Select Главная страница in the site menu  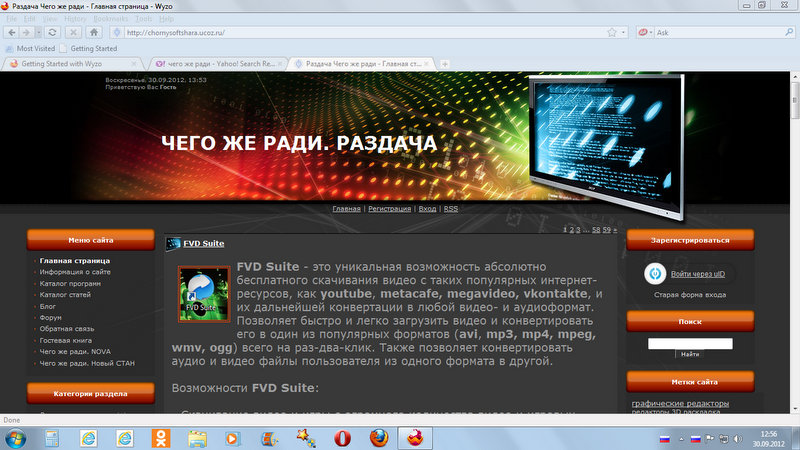pos(74,261)
